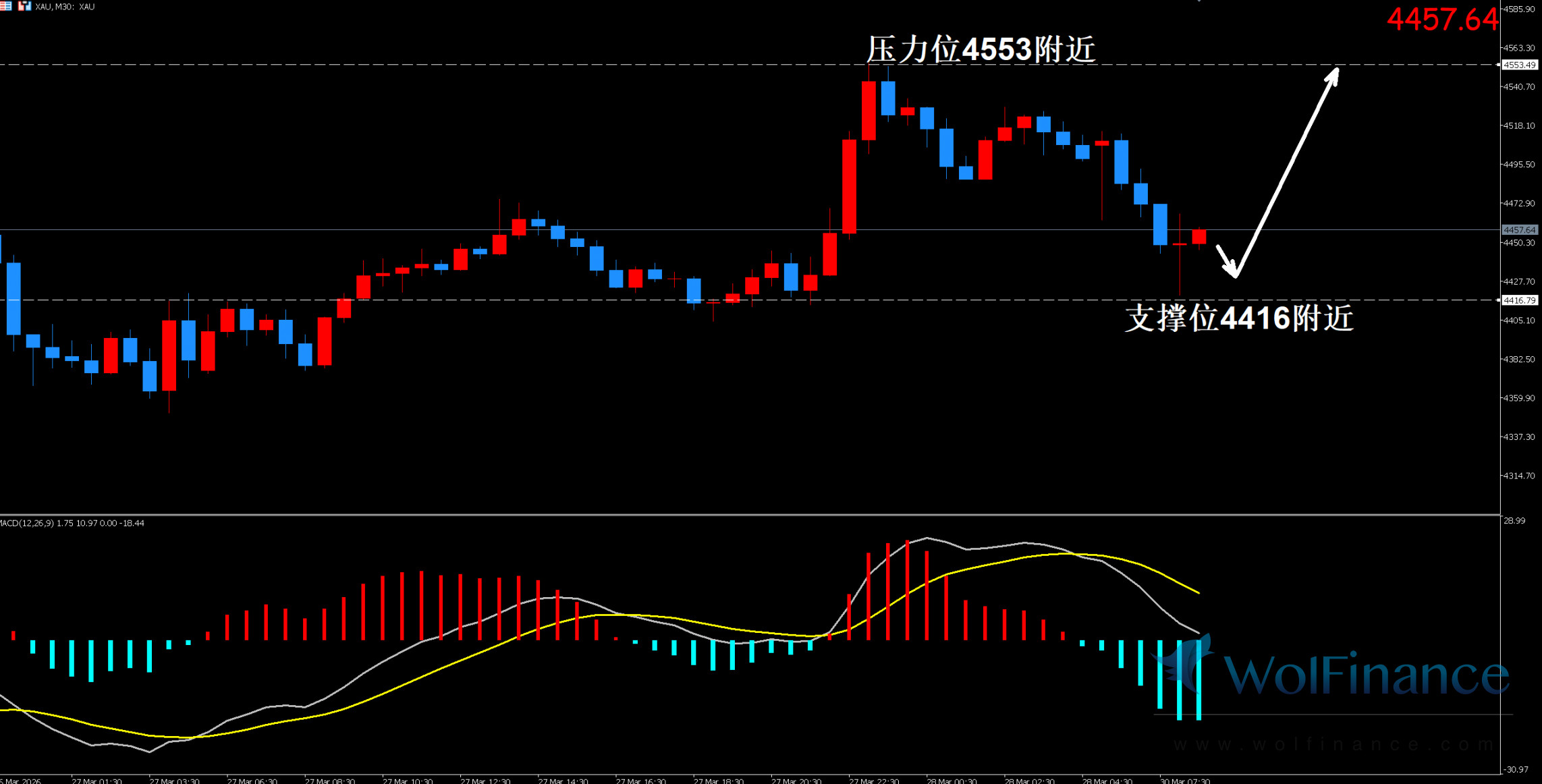1542x784 pixels.
Task: Click the 30 Mar 07:30 time label
Action: point(1184,781)
